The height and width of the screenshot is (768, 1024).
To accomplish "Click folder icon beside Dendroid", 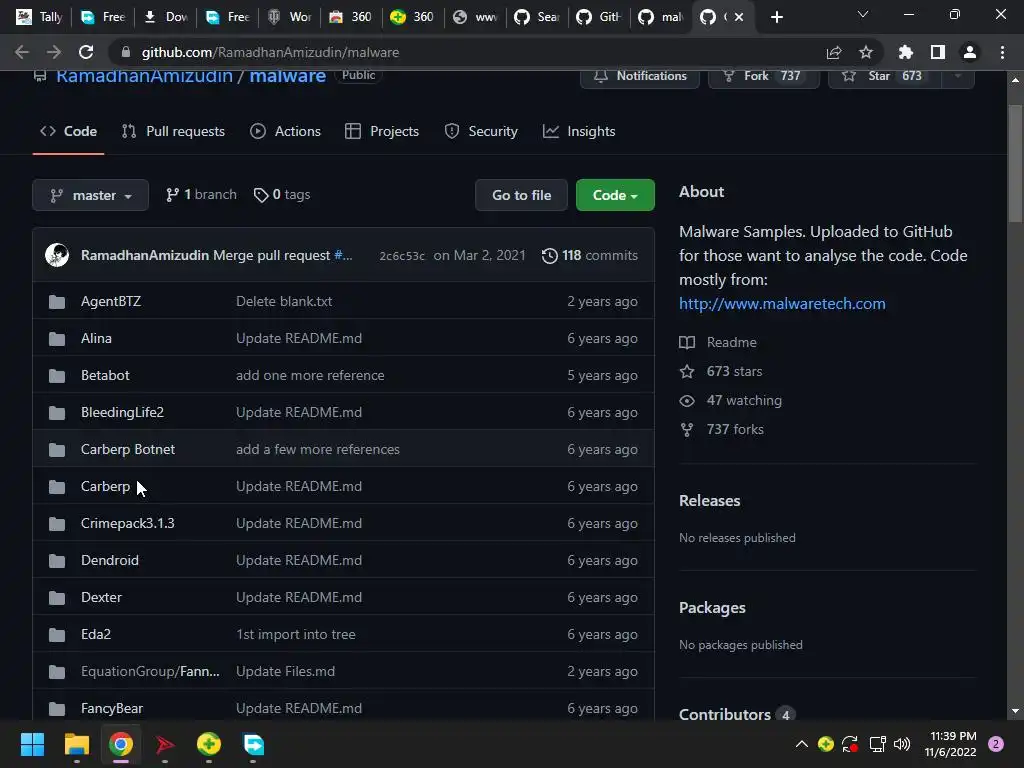I will tap(57, 560).
